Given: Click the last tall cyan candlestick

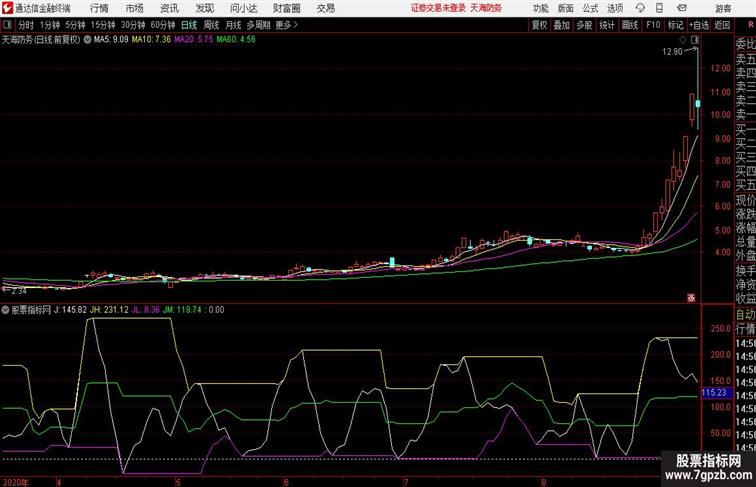Looking at the screenshot, I should pyautogui.click(x=698, y=88).
